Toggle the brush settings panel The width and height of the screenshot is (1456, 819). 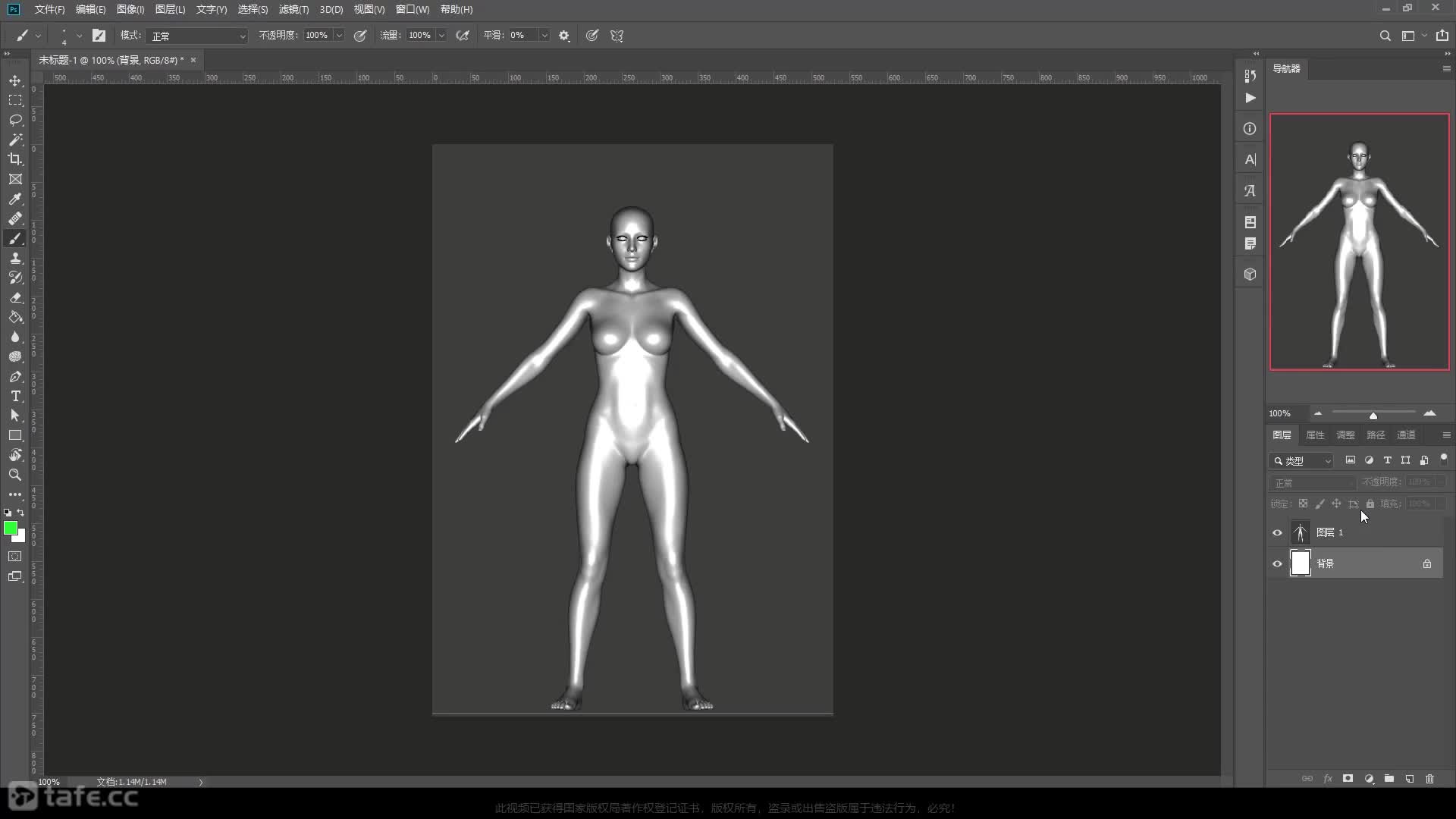tap(99, 35)
